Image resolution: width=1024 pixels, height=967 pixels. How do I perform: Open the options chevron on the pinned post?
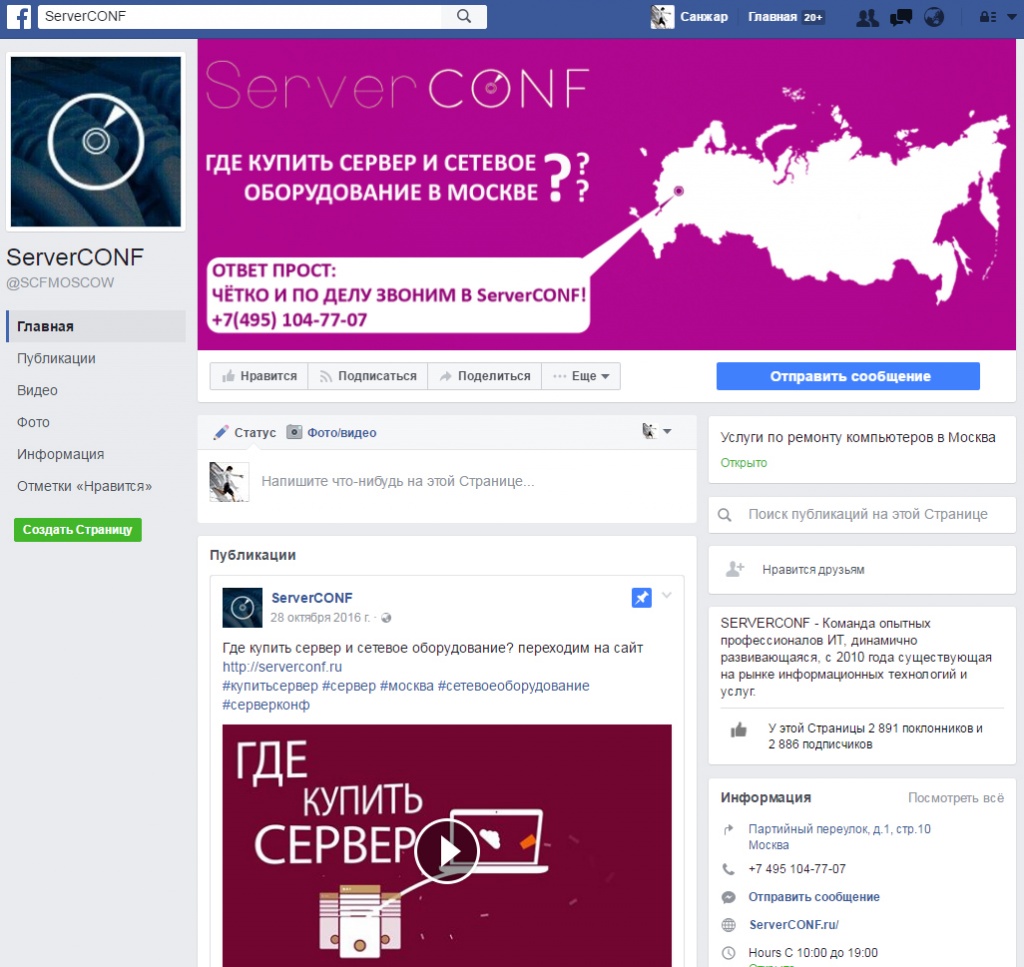click(667, 595)
